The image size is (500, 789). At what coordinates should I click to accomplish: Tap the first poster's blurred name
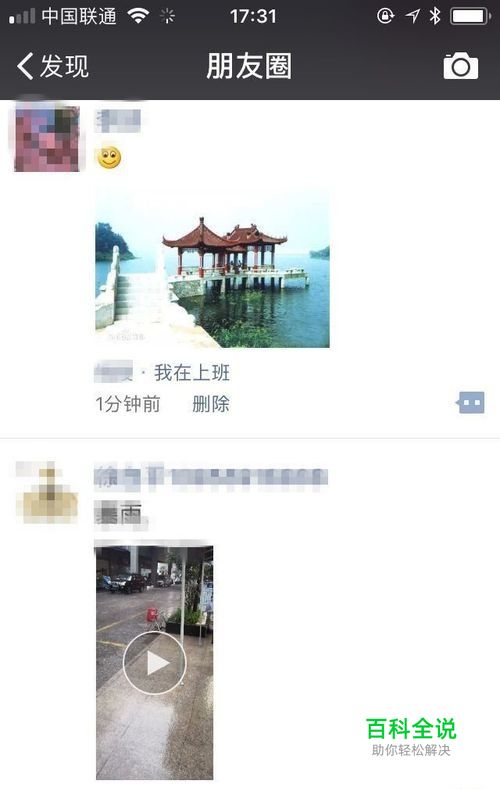118,121
